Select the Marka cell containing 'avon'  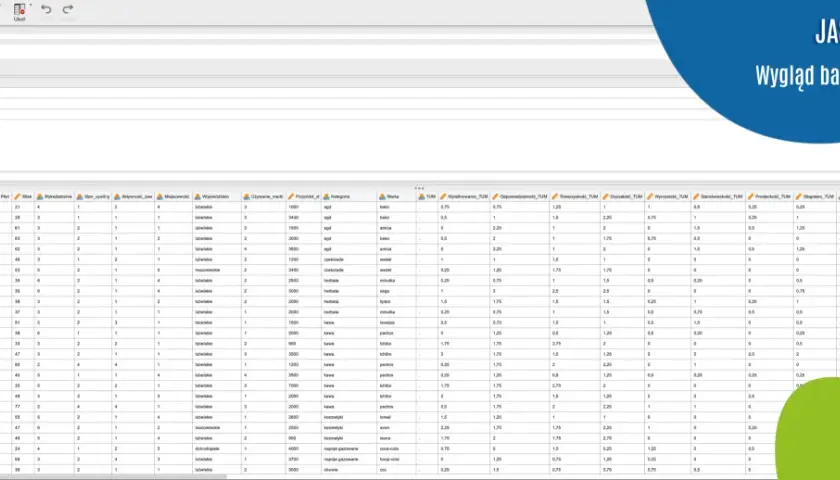(x=396, y=428)
